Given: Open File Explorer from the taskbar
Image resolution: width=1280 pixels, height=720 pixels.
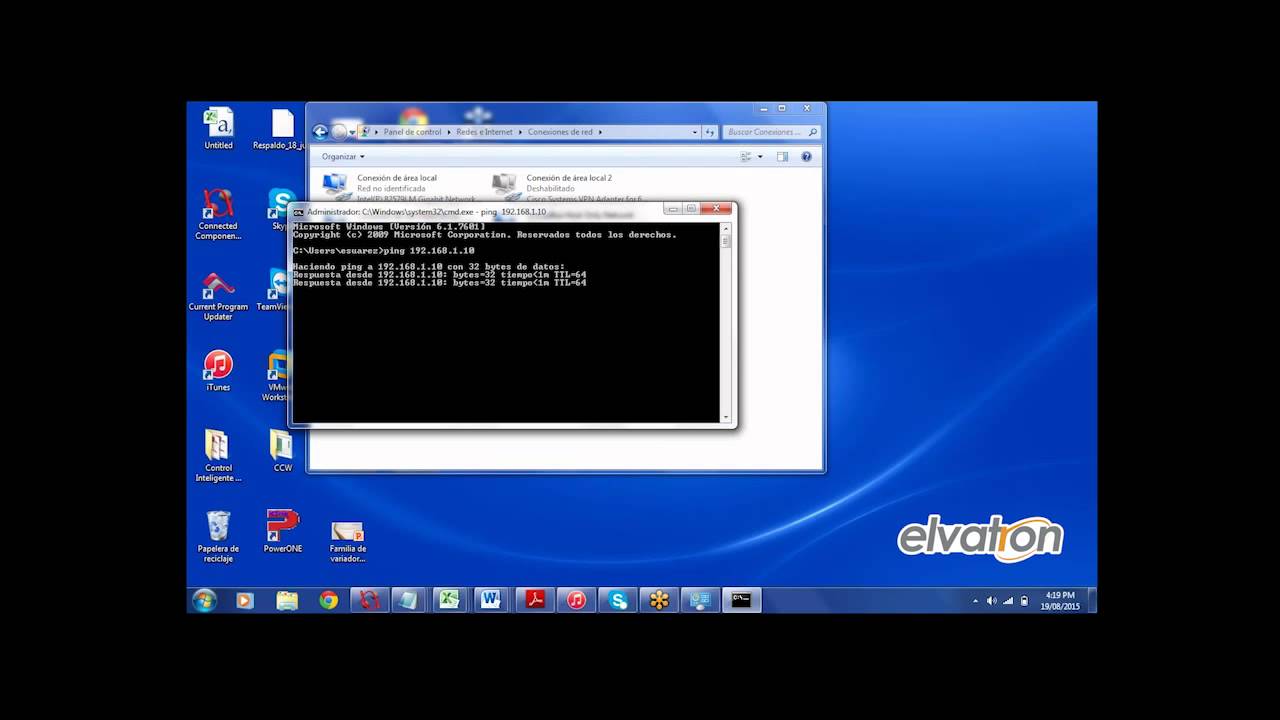Looking at the screenshot, I should [x=287, y=600].
